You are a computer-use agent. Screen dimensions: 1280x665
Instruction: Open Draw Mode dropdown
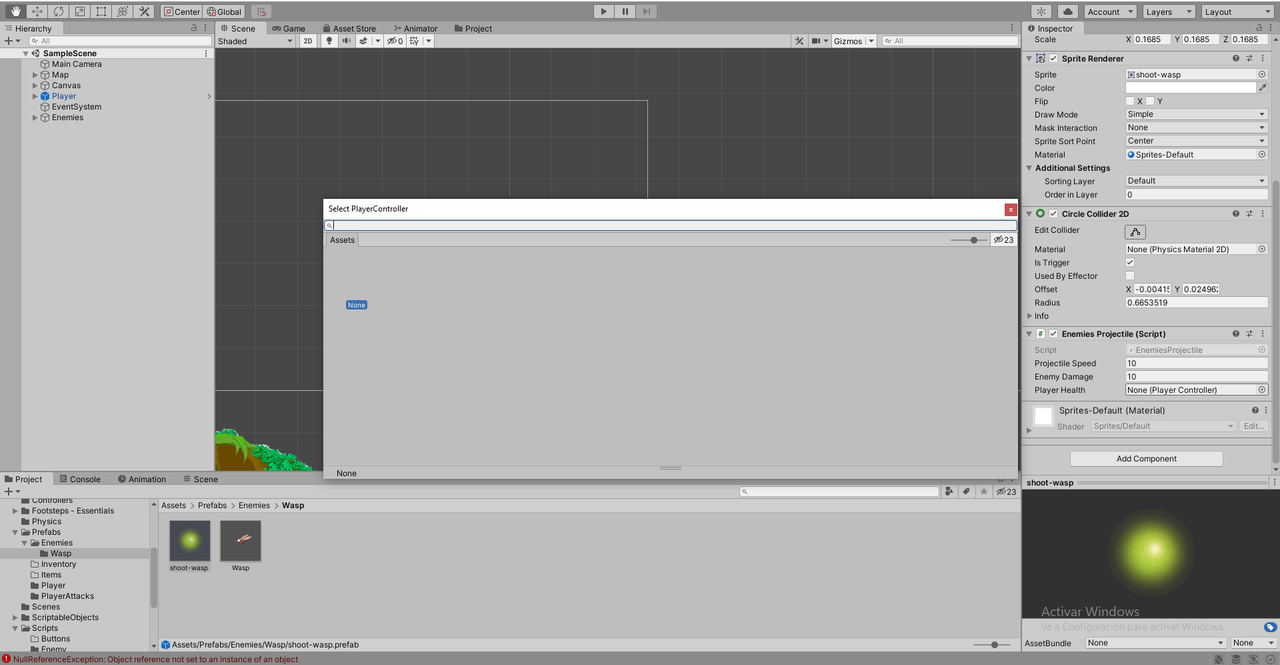1196,114
